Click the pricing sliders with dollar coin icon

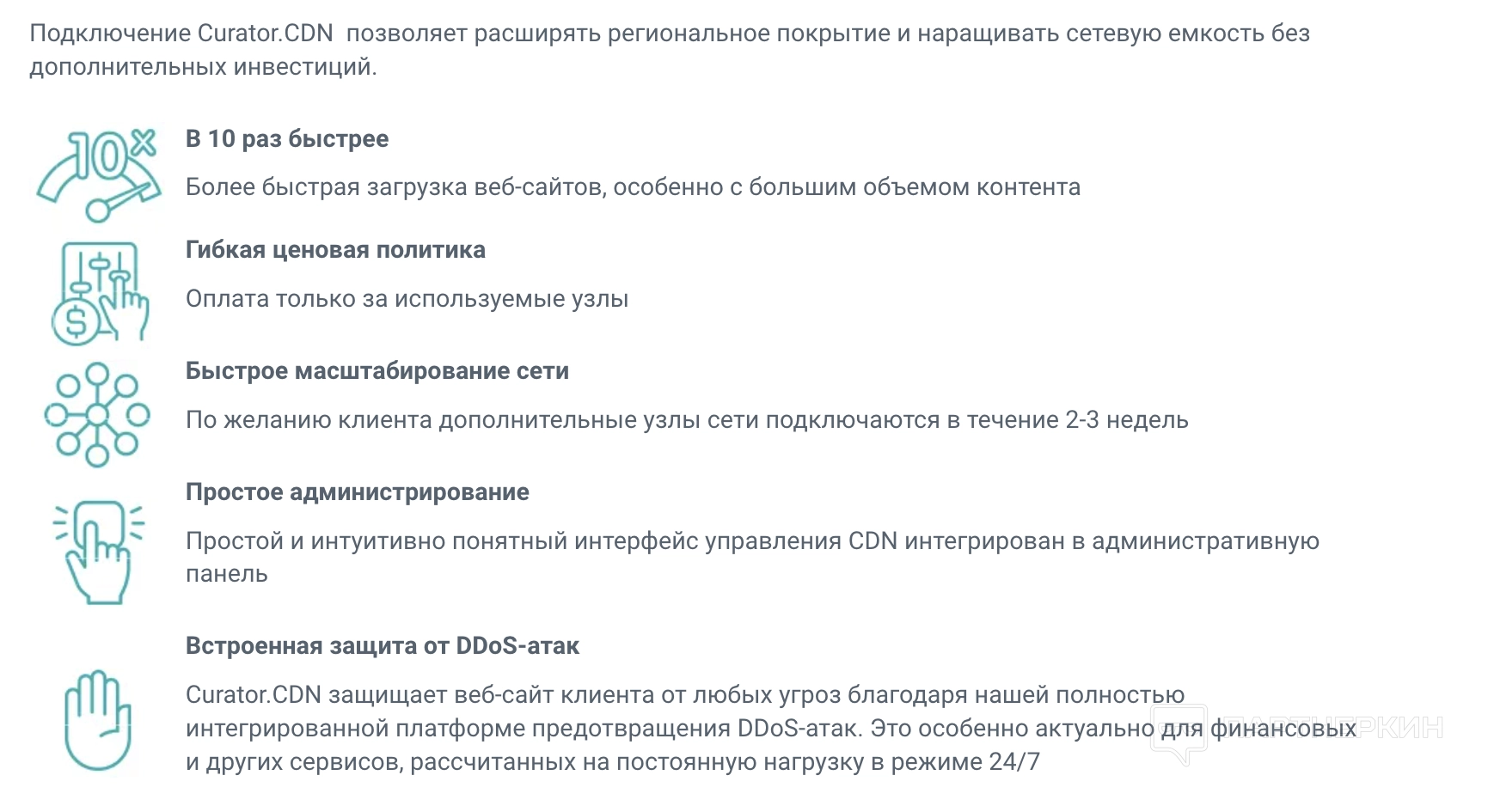coord(99,293)
